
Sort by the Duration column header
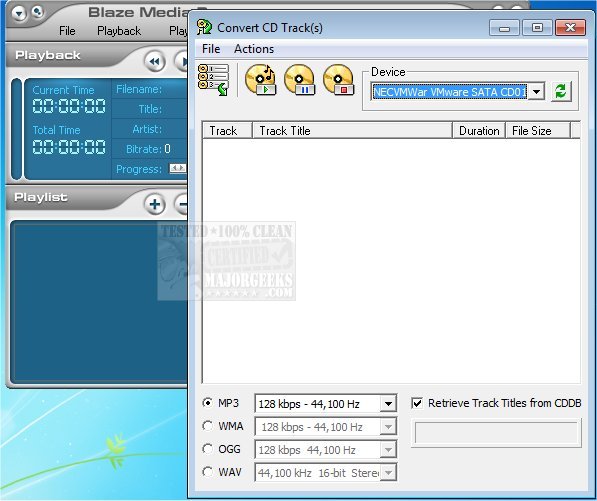pyautogui.click(x=479, y=131)
